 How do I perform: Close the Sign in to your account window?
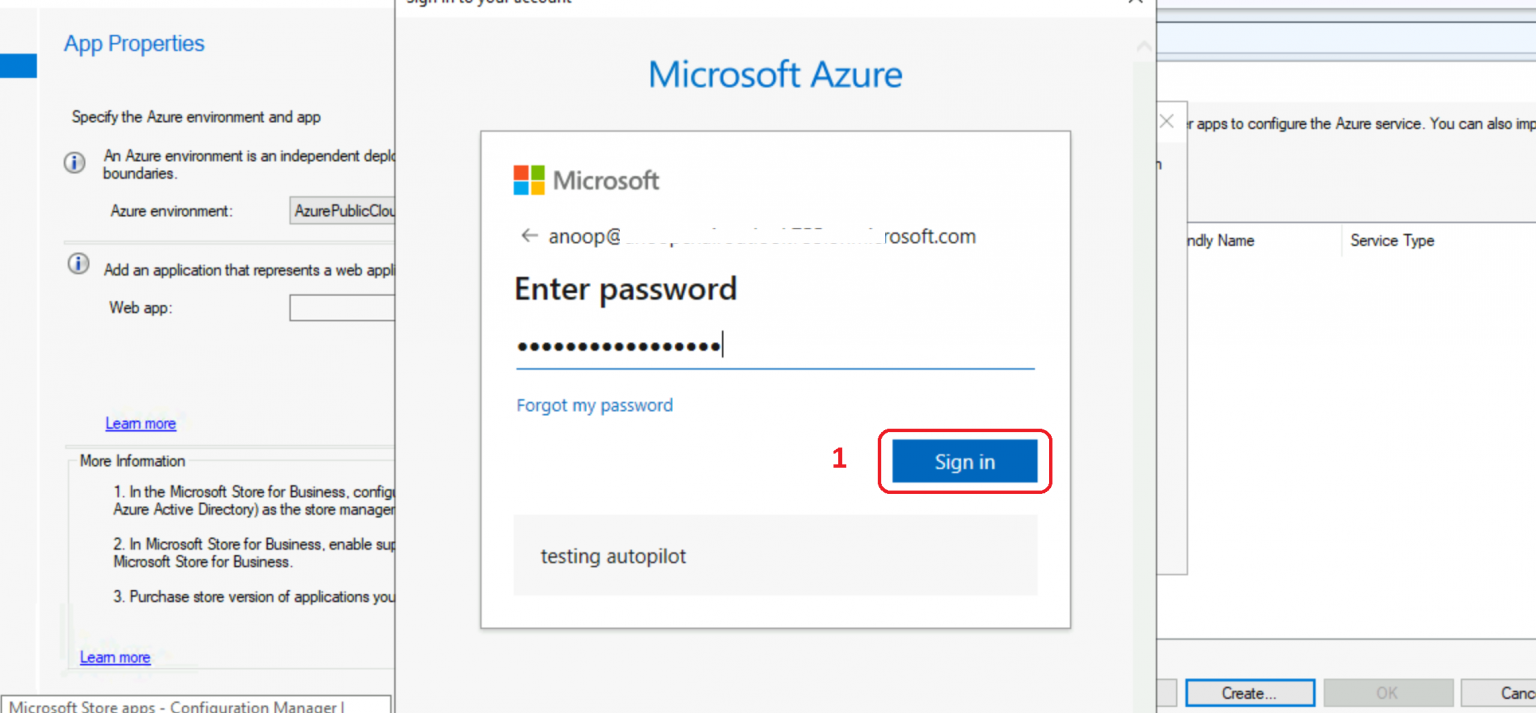(1135, 4)
